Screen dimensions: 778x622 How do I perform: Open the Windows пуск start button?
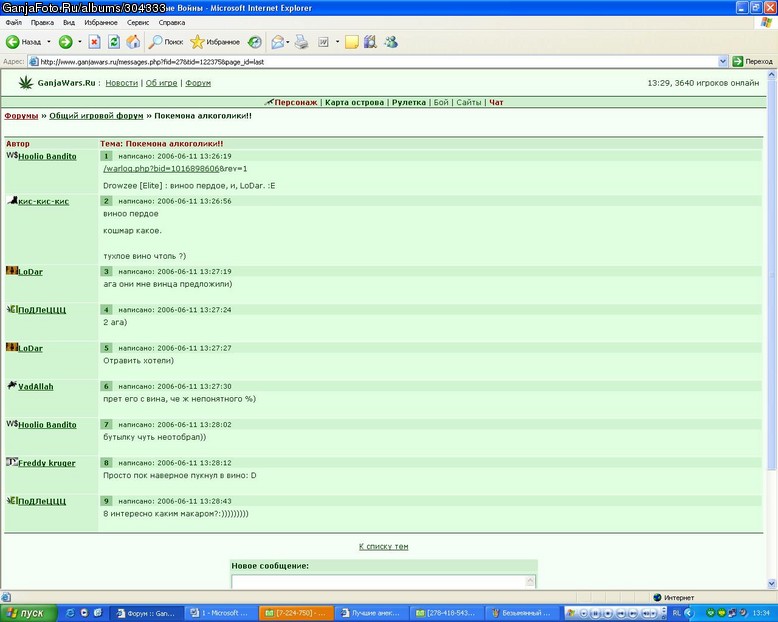[x=28, y=613]
